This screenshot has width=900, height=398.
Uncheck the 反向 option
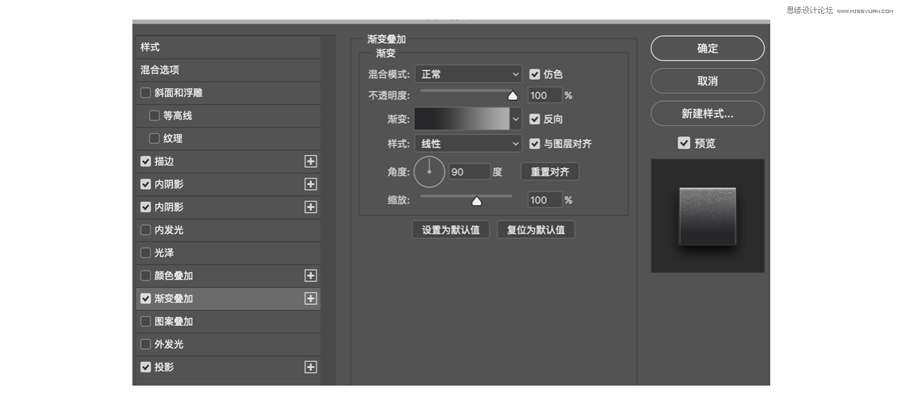(535, 119)
